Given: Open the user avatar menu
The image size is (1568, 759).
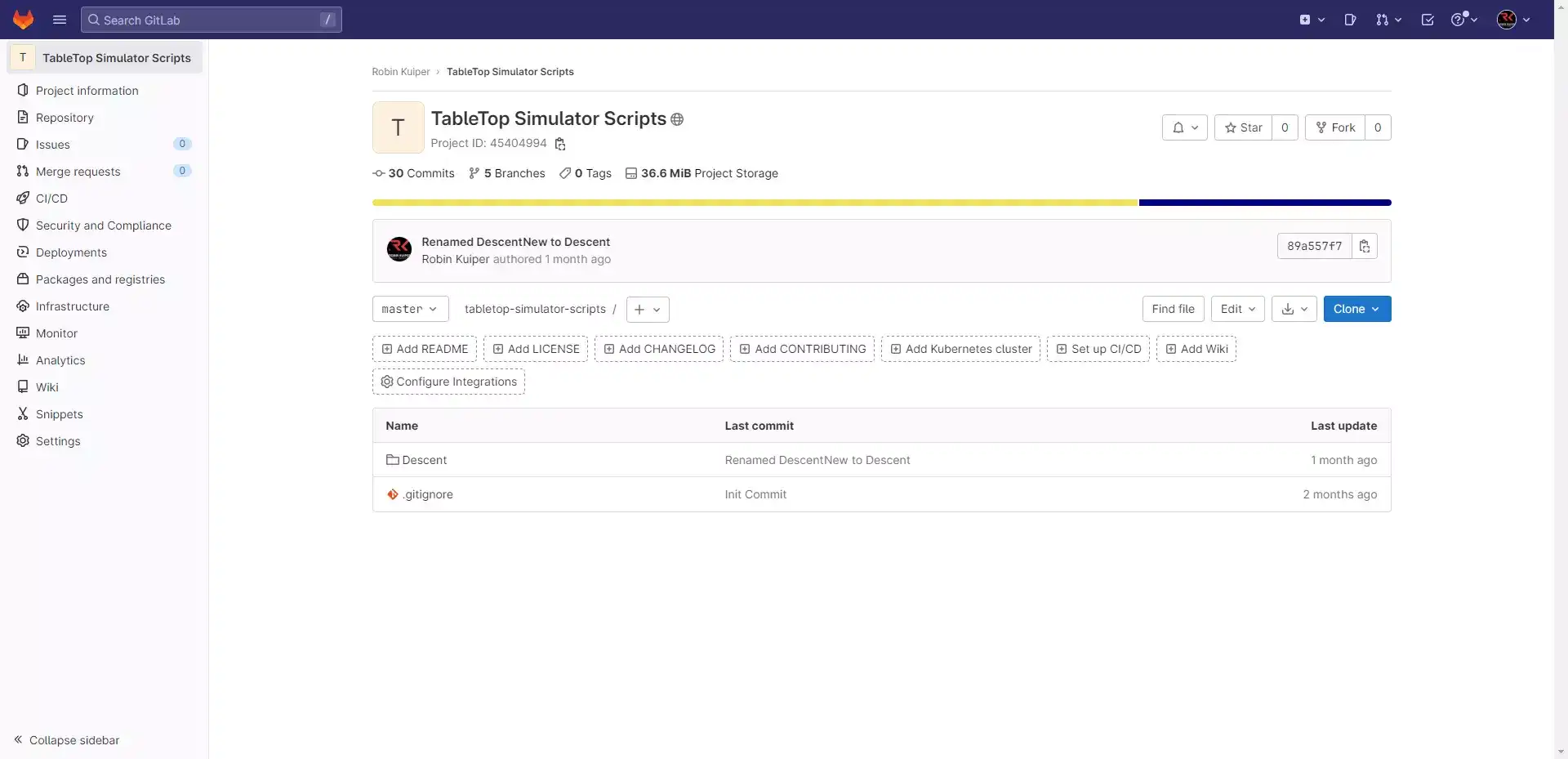Looking at the screenshot, I should pyautogui.click(x=1513, y=20).
